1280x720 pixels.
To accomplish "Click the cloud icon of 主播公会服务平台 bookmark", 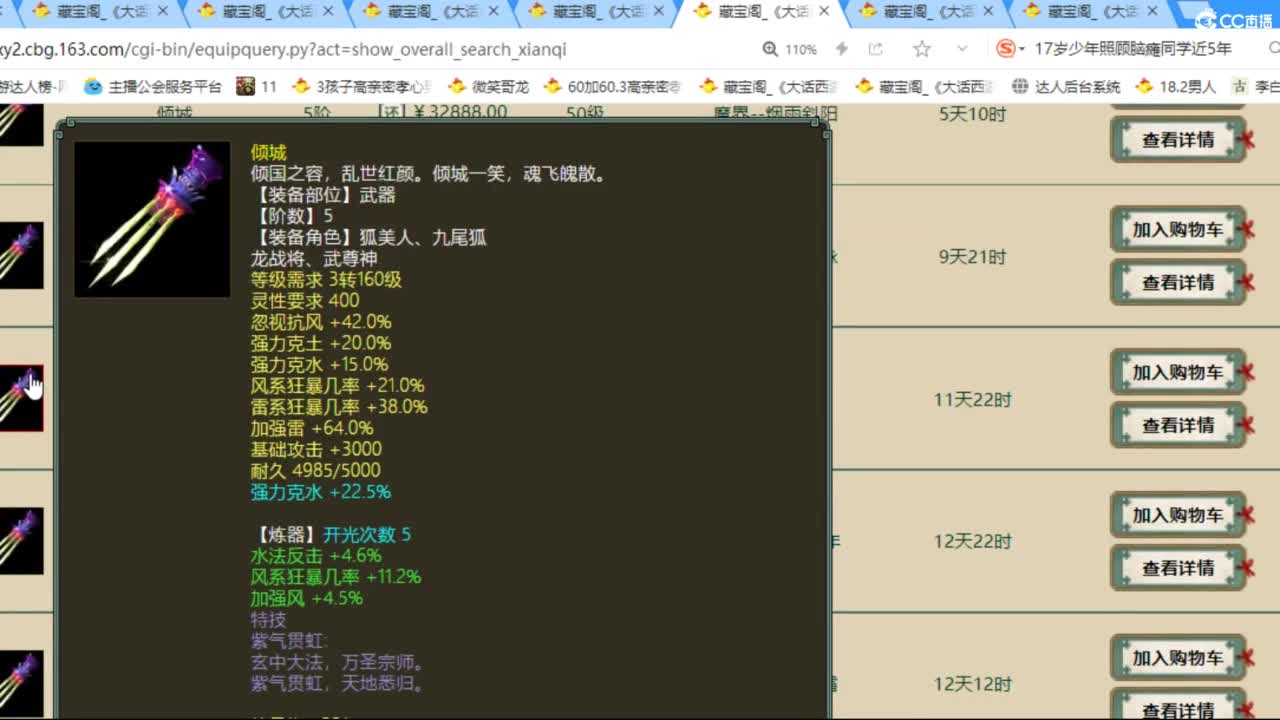I will point(93,87).
